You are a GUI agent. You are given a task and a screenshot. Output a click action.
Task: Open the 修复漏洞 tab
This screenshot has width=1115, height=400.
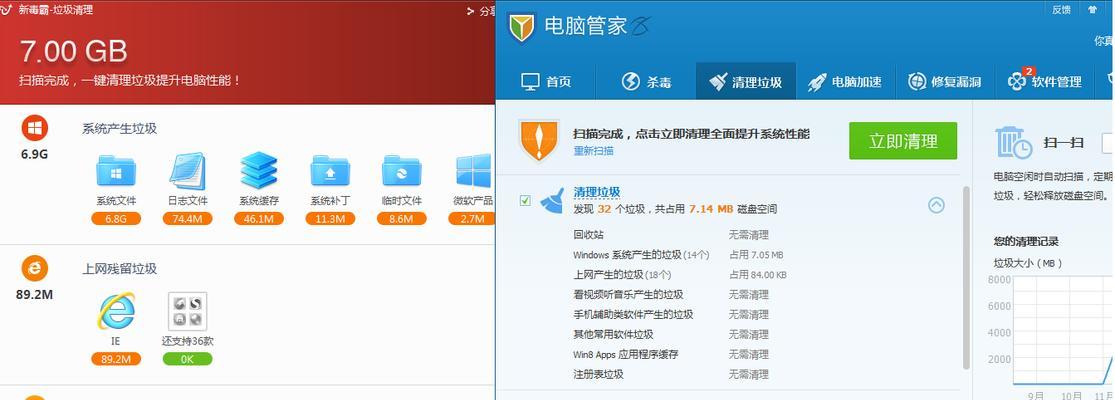945,82
